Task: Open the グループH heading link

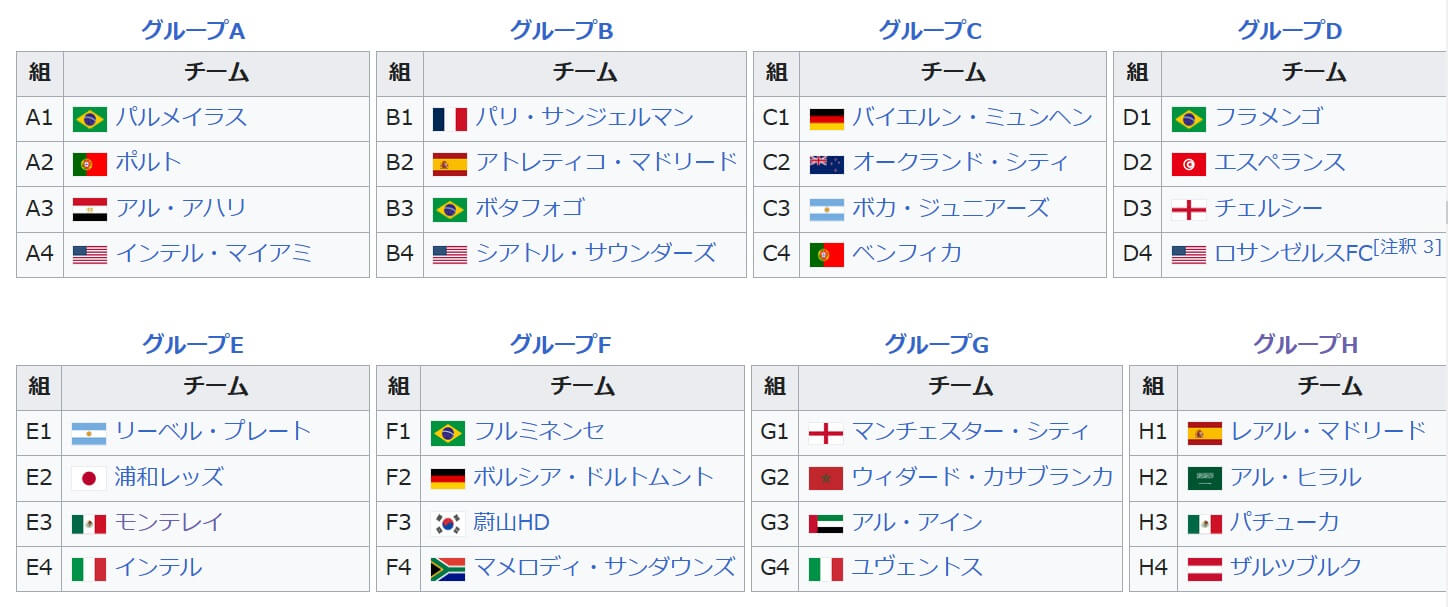Action: pos(1306,345)
